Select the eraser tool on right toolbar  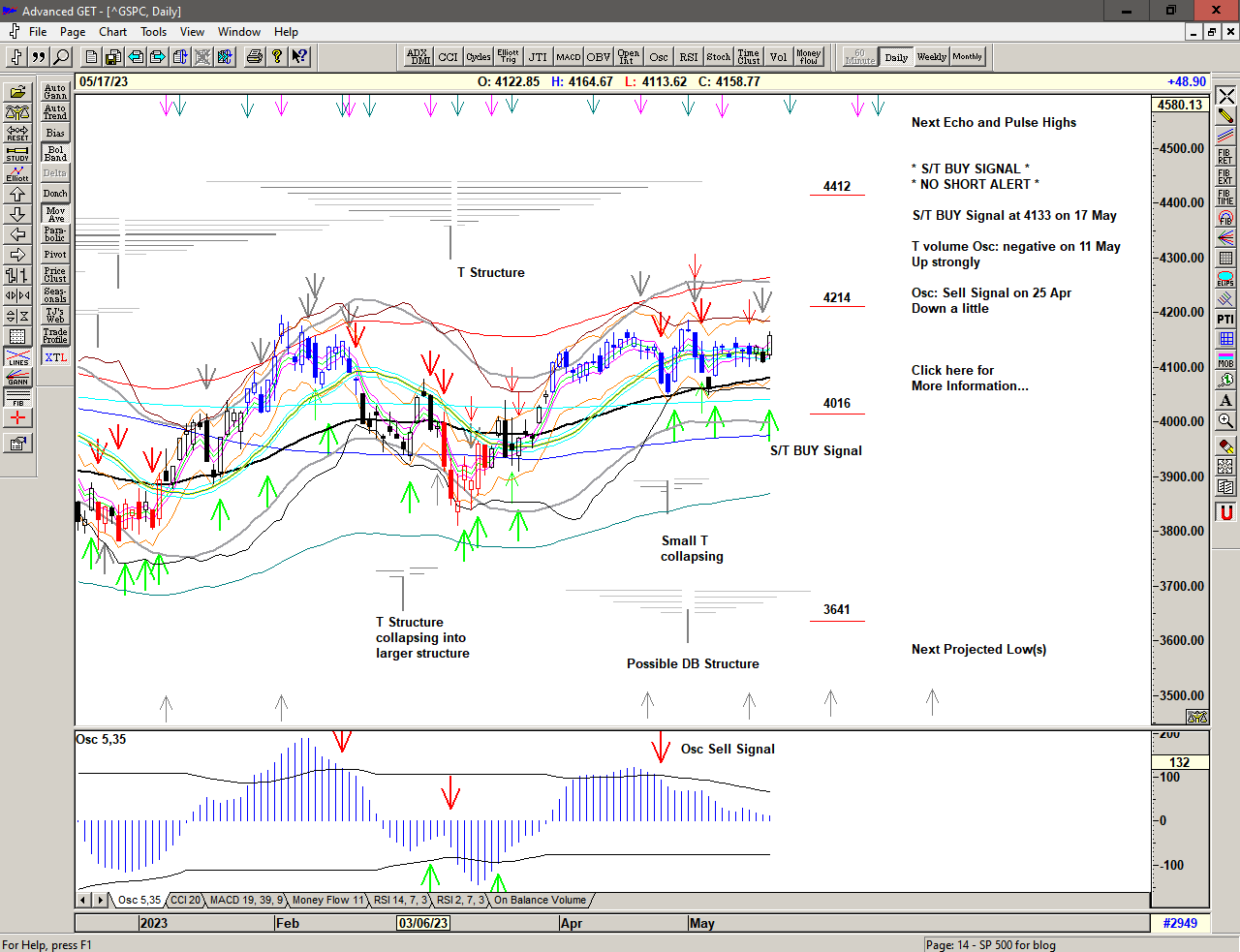[1225, 445]
